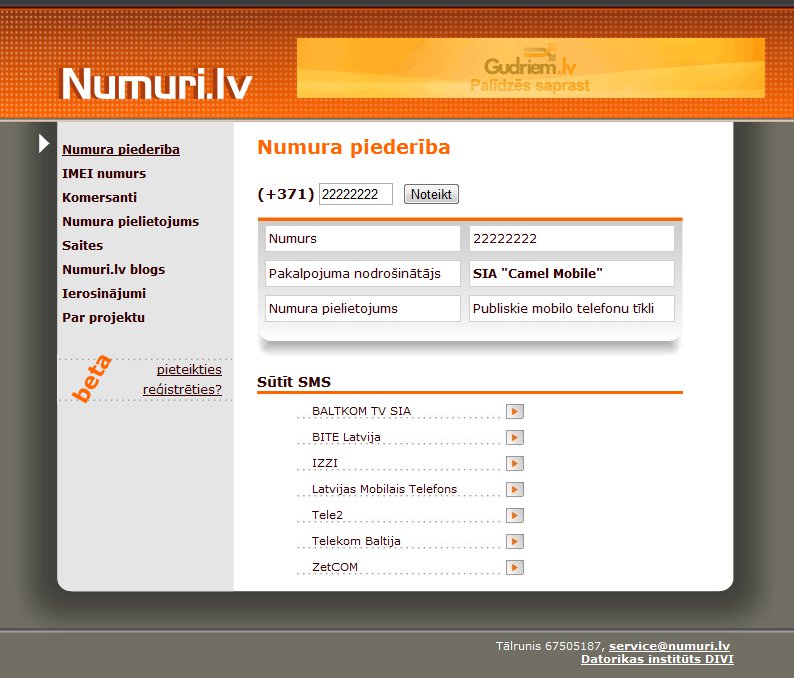The width and height of the screenshot is (794, 678).
Task: Click arrow icon beside Latvijas Mobilais Telefons
Action: [514, 489]
